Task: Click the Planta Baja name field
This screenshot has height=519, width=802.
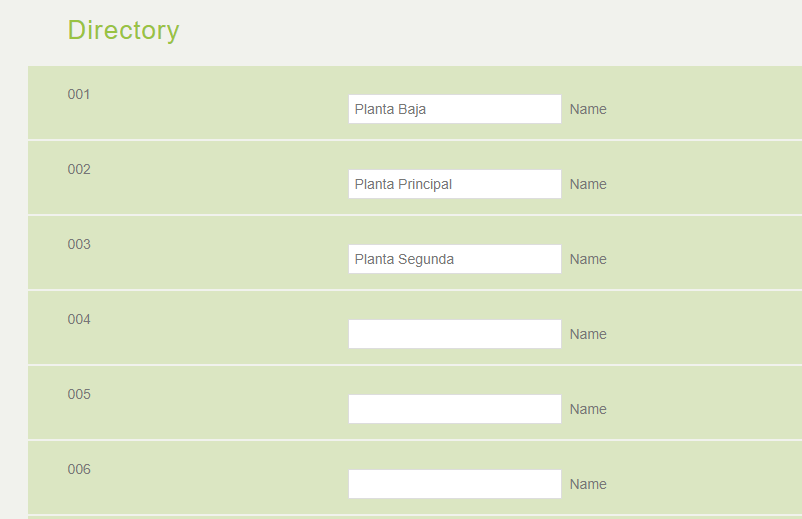Action: [x=454, y=109]
